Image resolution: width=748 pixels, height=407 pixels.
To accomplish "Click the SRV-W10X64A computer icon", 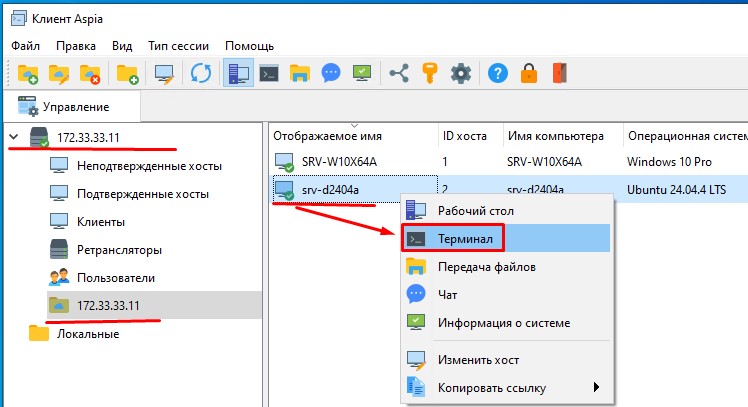I will [284, 162].
